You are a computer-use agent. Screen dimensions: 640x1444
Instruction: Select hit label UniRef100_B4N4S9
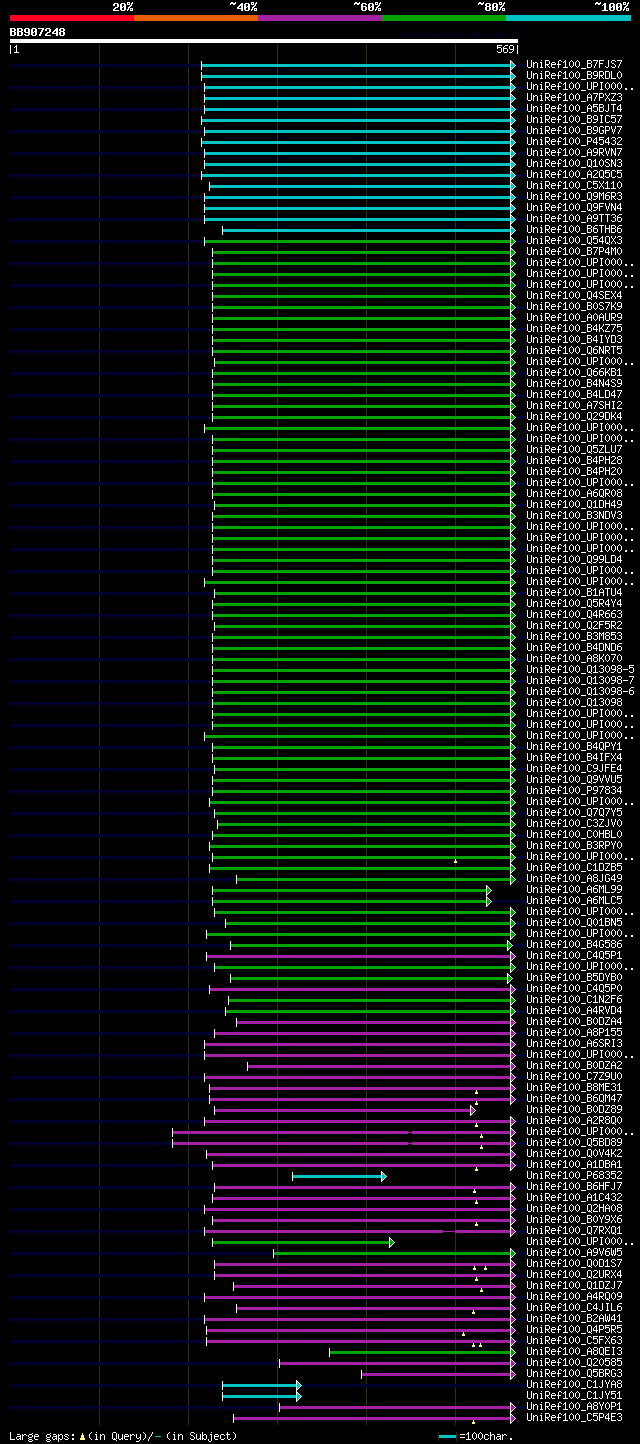tap(574, 383)
